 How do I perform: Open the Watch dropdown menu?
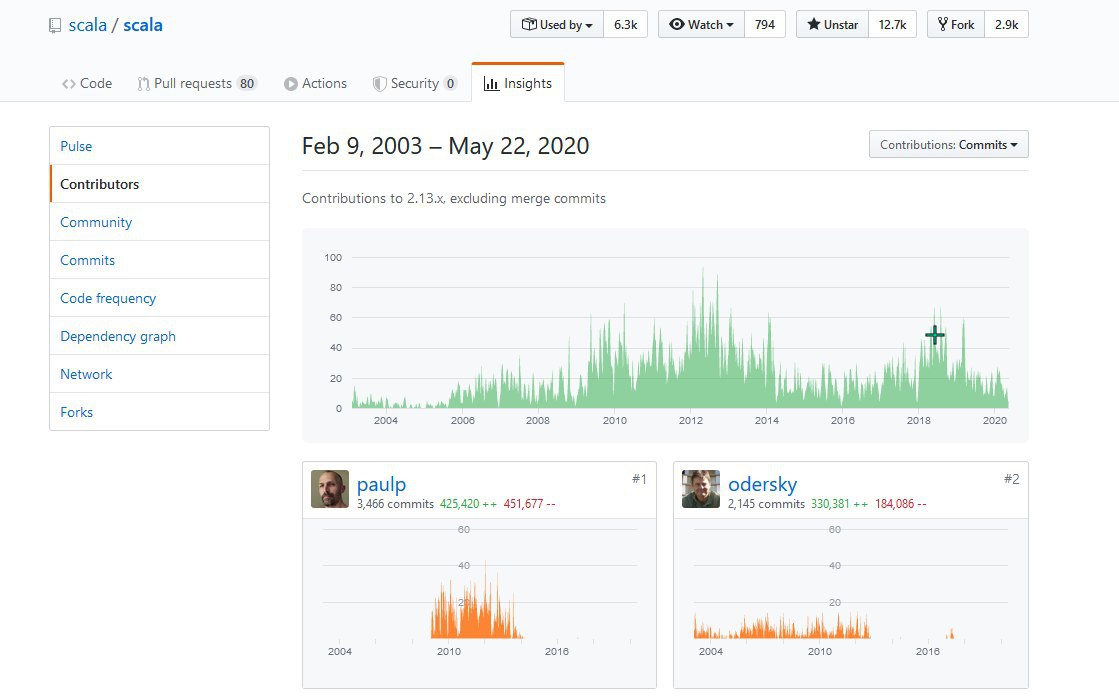tap(701, 24)
